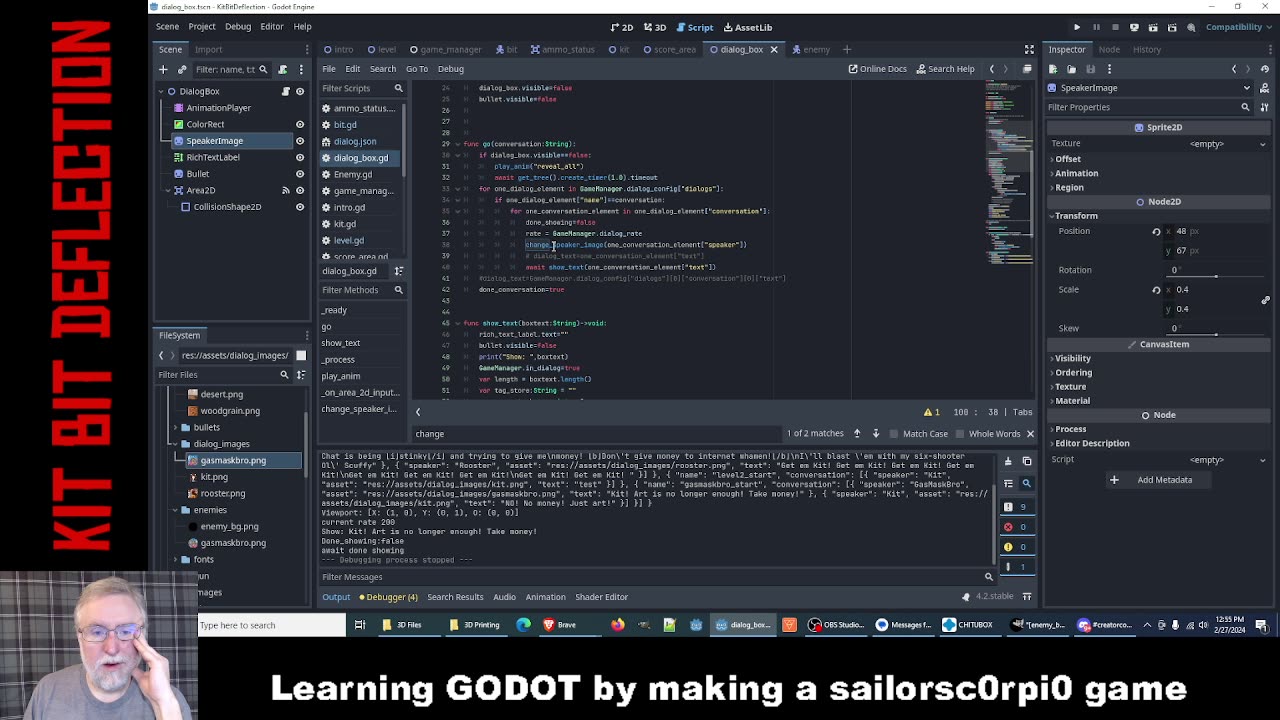
Task: Toggle visibility of ColorRect node
Action: click(299, 124)
